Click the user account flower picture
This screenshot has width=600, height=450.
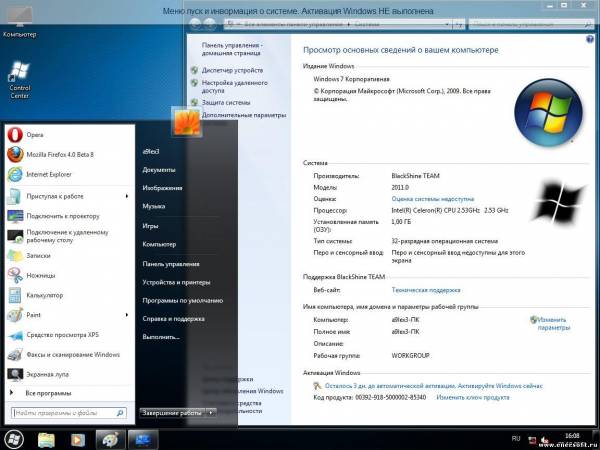click(187, 122)
